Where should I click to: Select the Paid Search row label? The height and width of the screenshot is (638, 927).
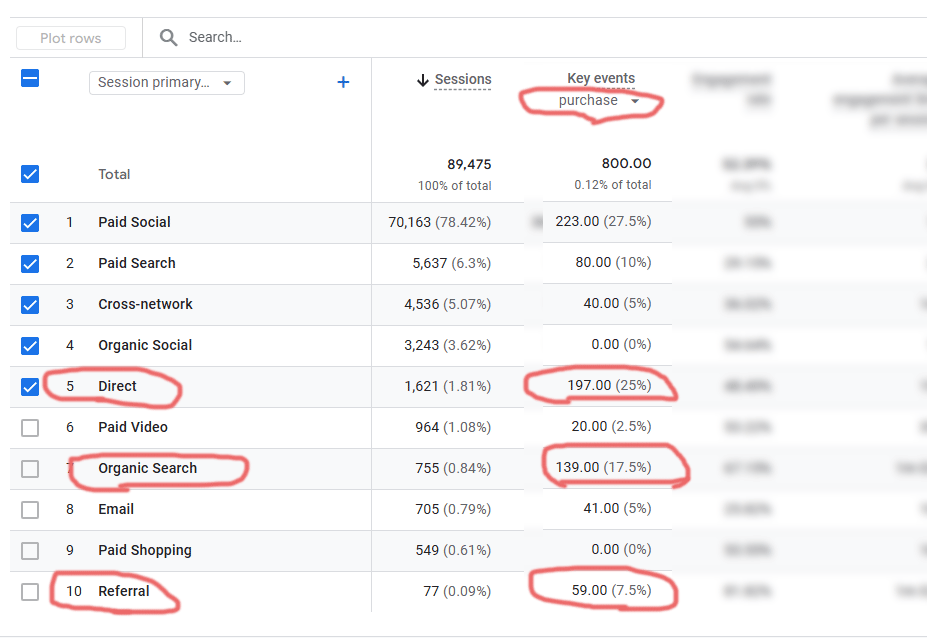[137, 263]
